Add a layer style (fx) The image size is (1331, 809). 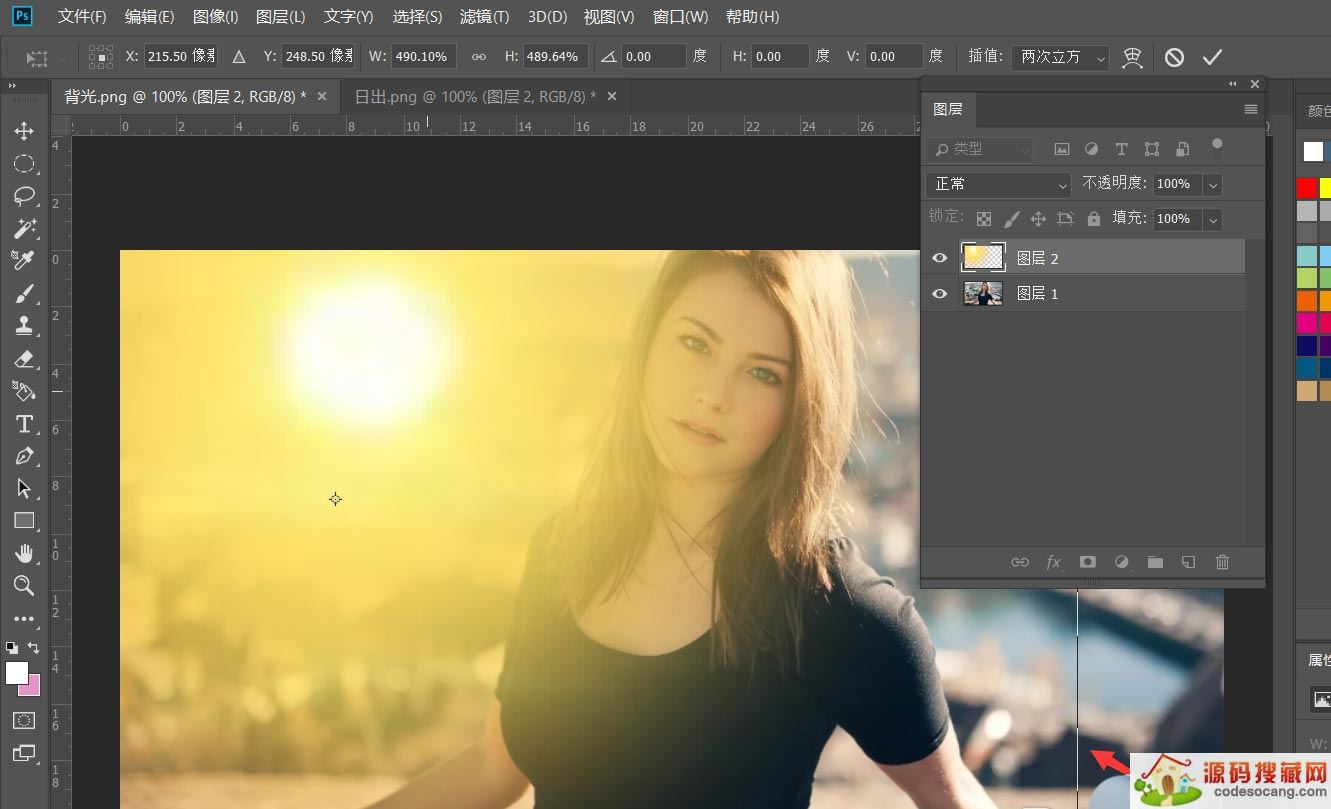1053,562
